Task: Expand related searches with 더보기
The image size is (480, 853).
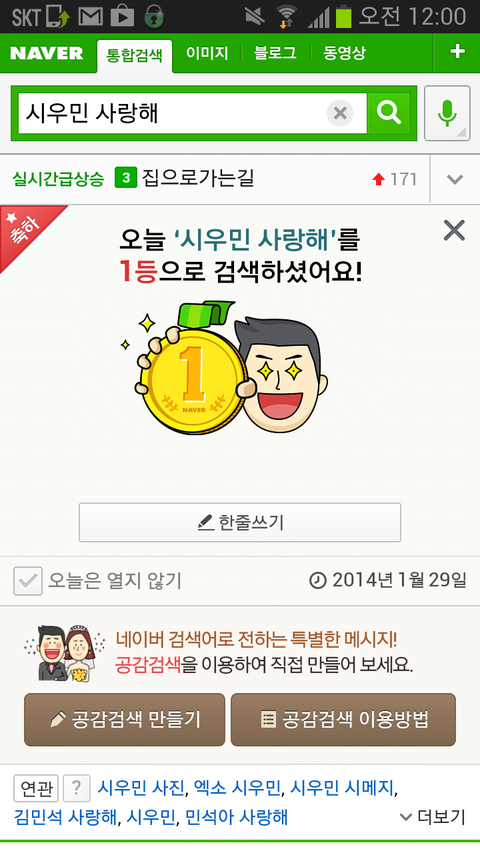Action: coord(433,817)
